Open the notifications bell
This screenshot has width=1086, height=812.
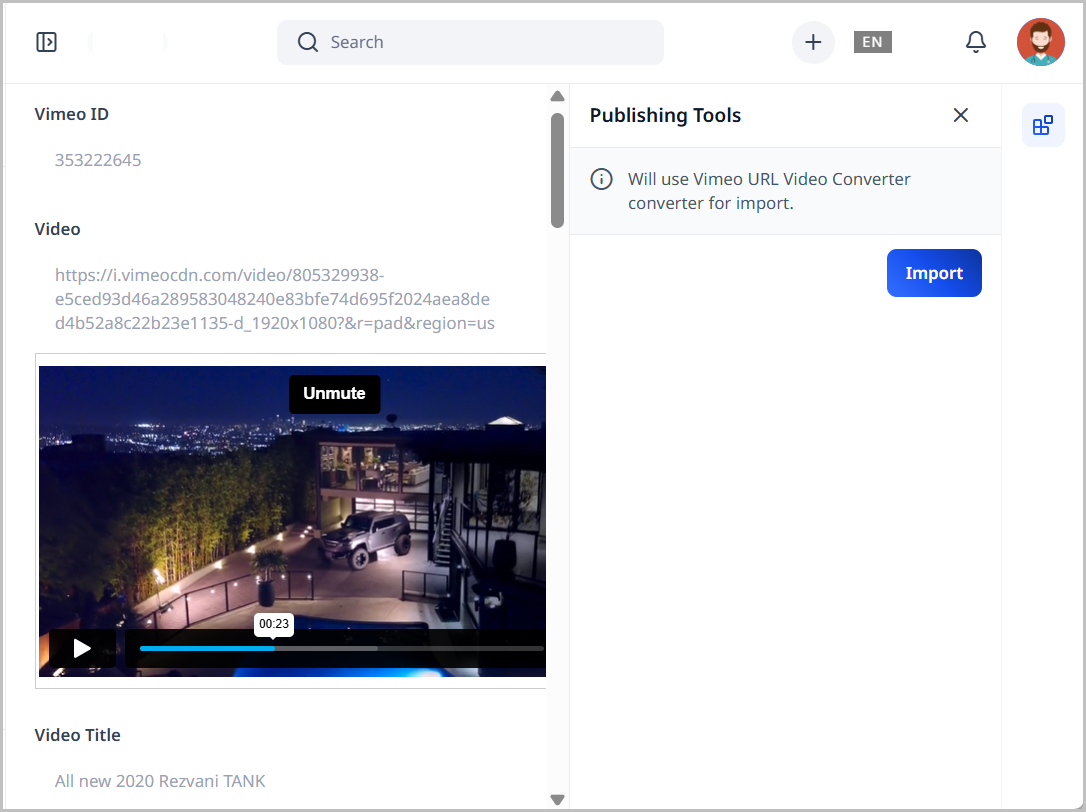(976, 42)
